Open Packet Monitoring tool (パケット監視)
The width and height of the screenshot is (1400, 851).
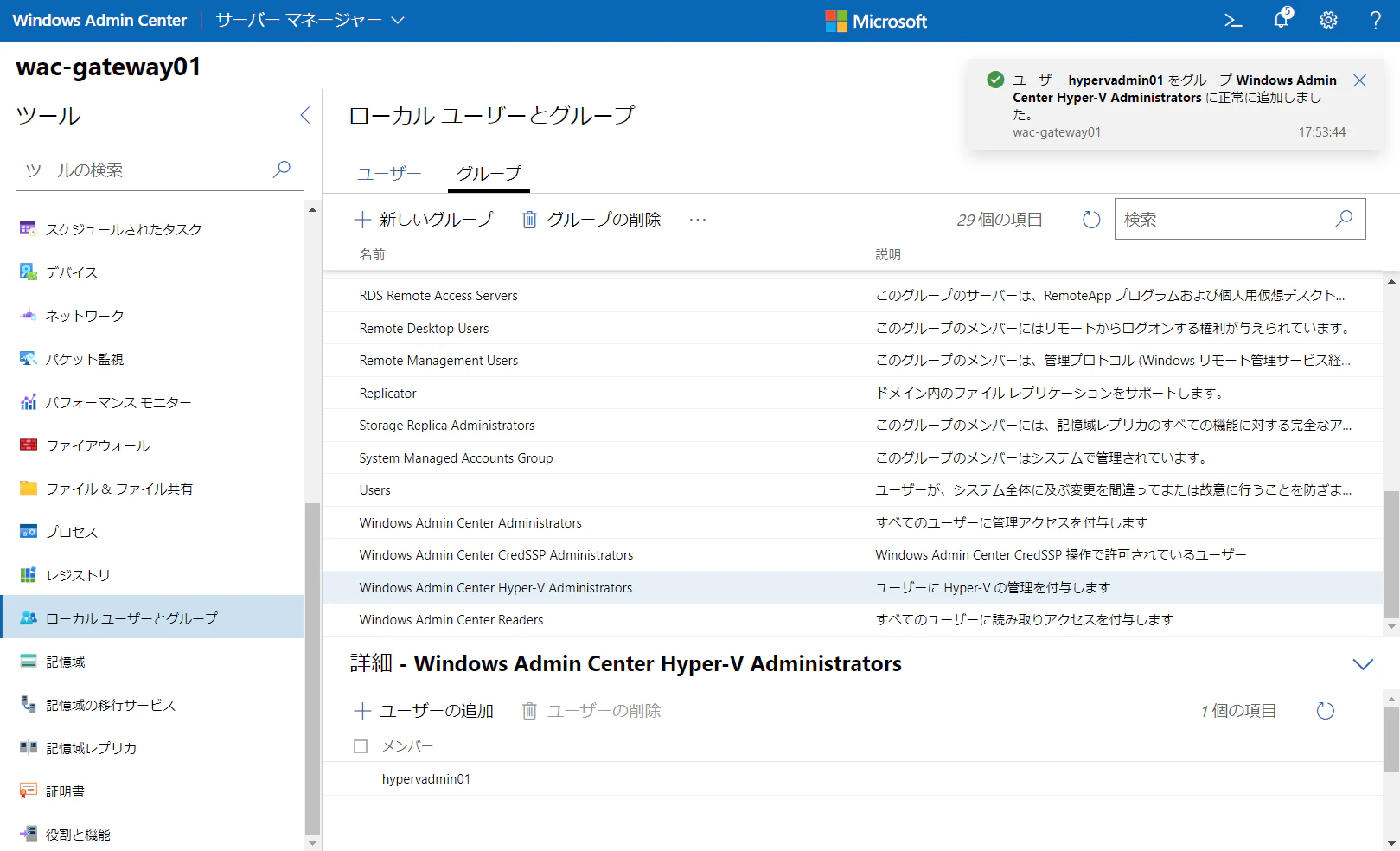[x=153, y=359]
